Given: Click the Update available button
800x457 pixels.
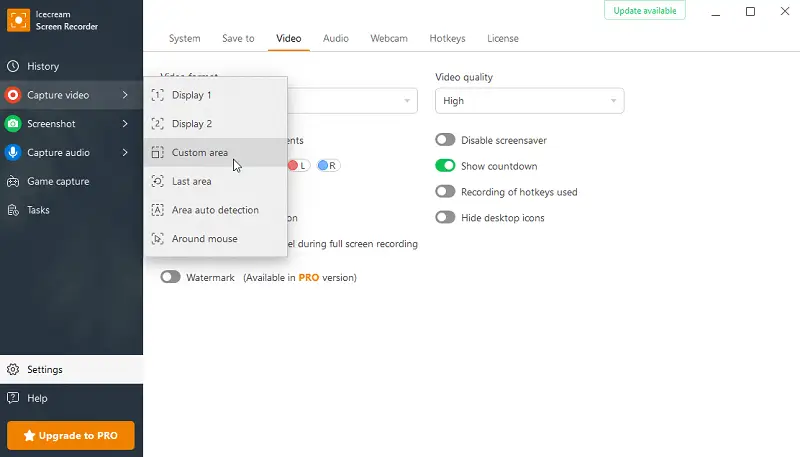Looking at the screenshot, I should pyautogui.click(x=645, y=11).
